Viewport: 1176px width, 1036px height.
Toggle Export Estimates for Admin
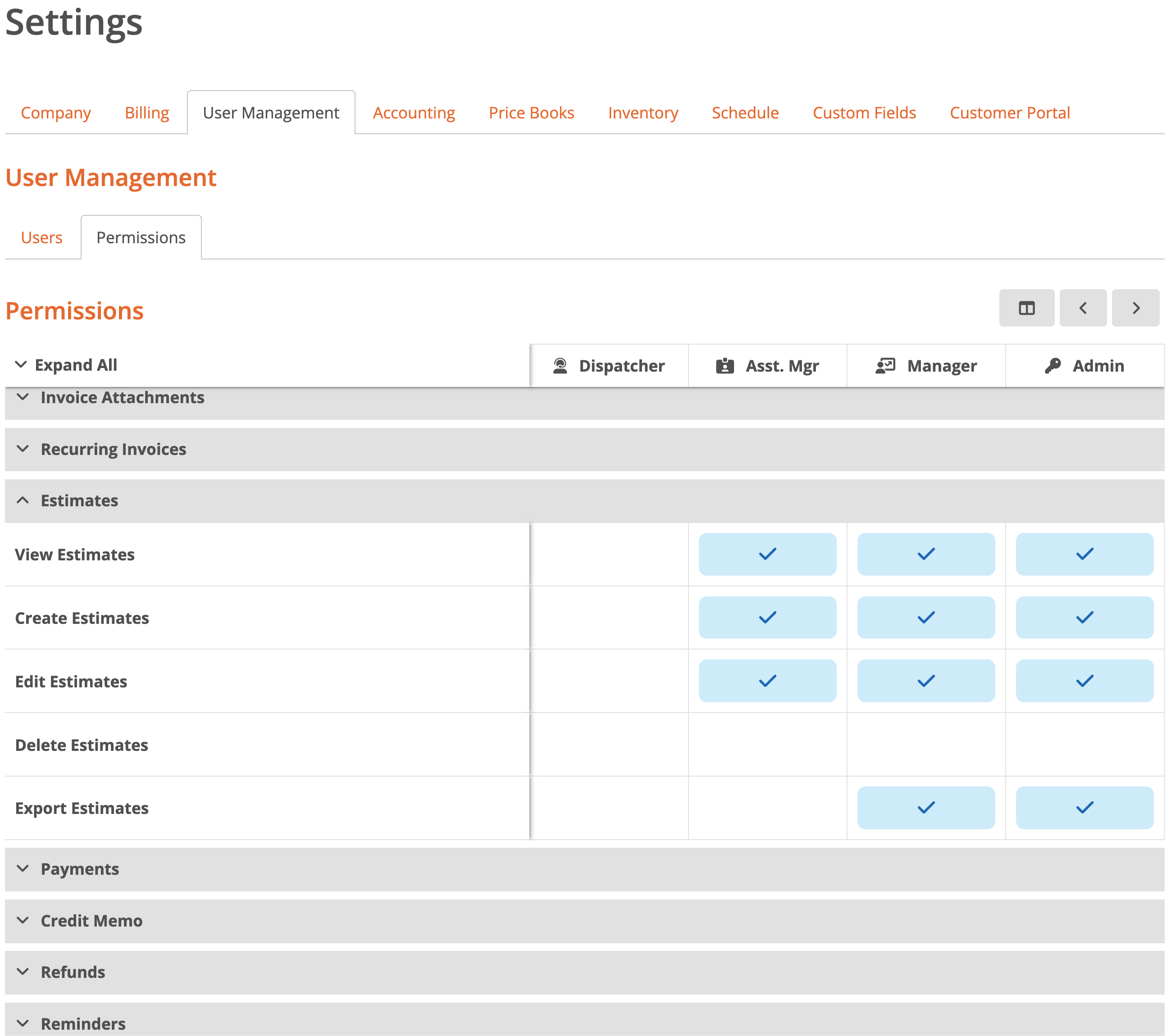point(1085,808)
